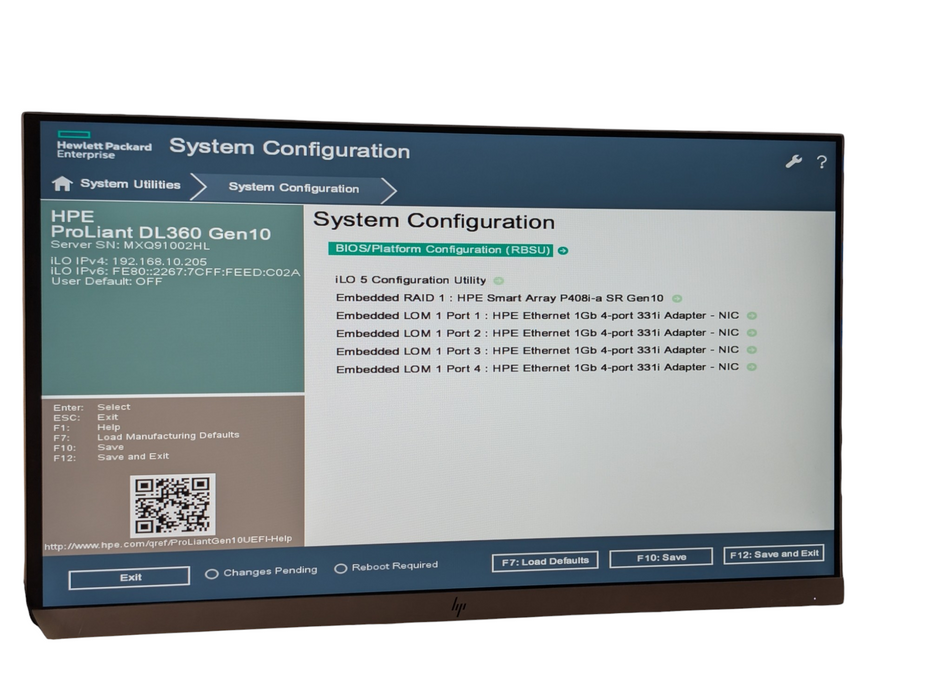Click the Hewlett Packard Enterprise logo
Screen dimensions: 930x700
coord(104,145)
